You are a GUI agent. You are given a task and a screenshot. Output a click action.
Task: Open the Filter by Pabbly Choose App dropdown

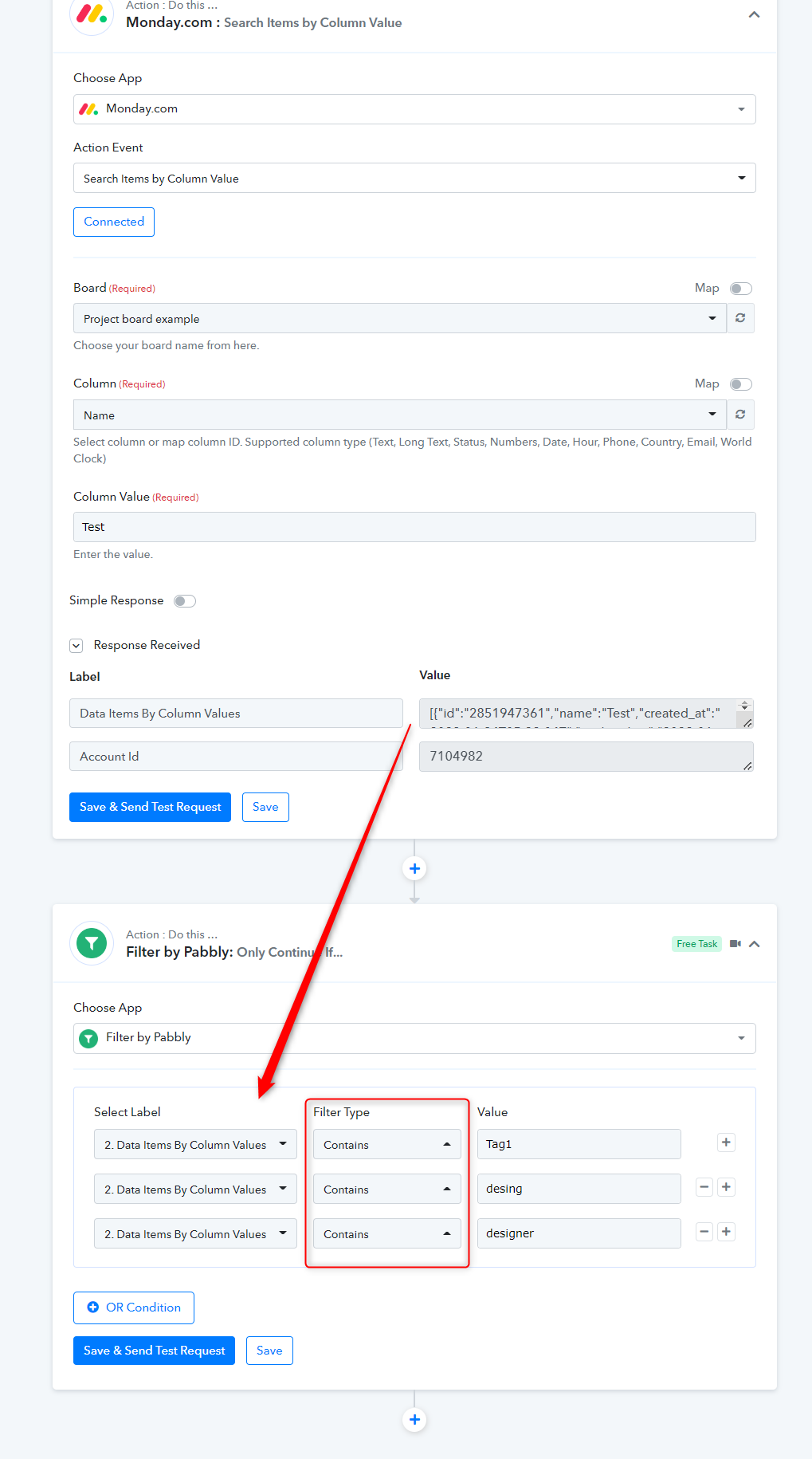(414, 1038)
